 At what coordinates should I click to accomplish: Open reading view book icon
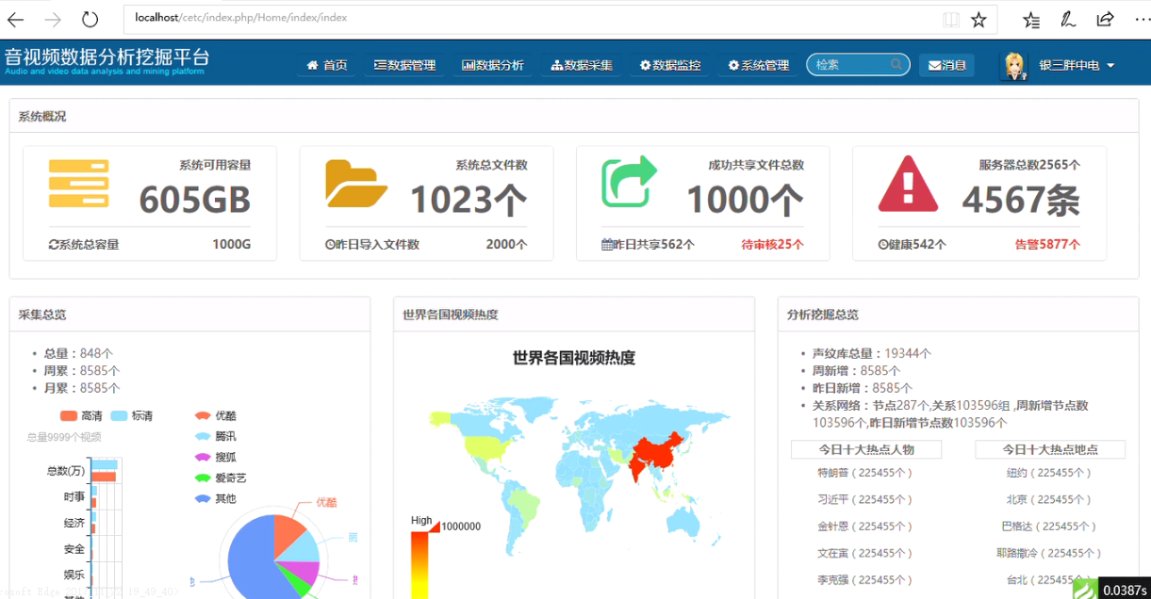click(x=951, y=20)
